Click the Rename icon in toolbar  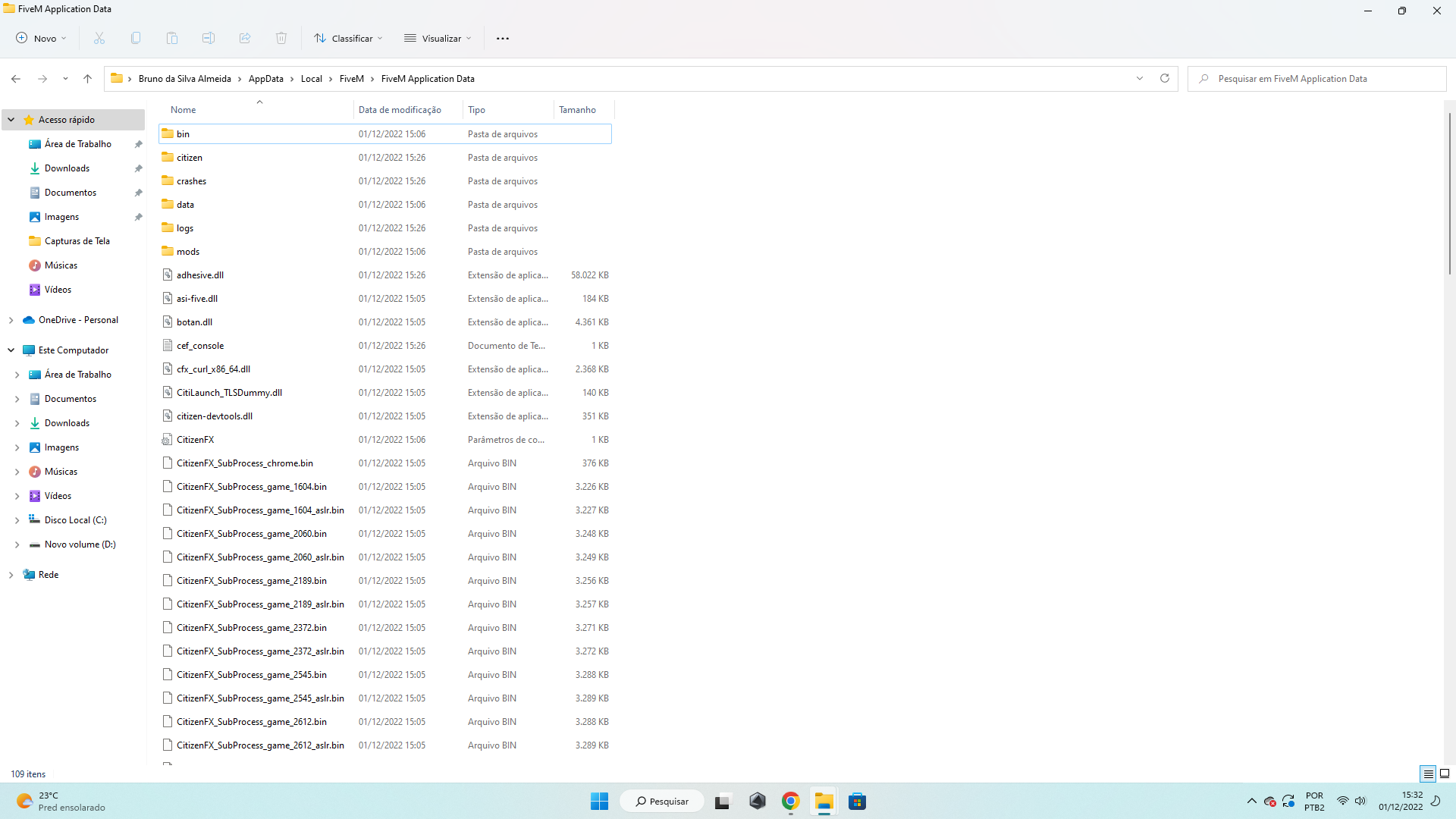[209, 38]
